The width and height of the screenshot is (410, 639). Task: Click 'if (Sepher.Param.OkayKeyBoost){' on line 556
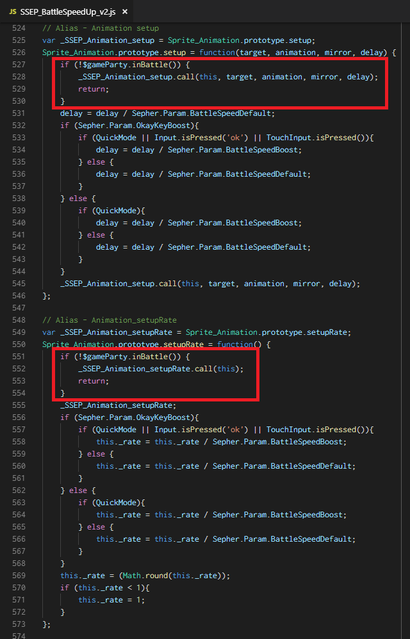[x=130, y=417]
